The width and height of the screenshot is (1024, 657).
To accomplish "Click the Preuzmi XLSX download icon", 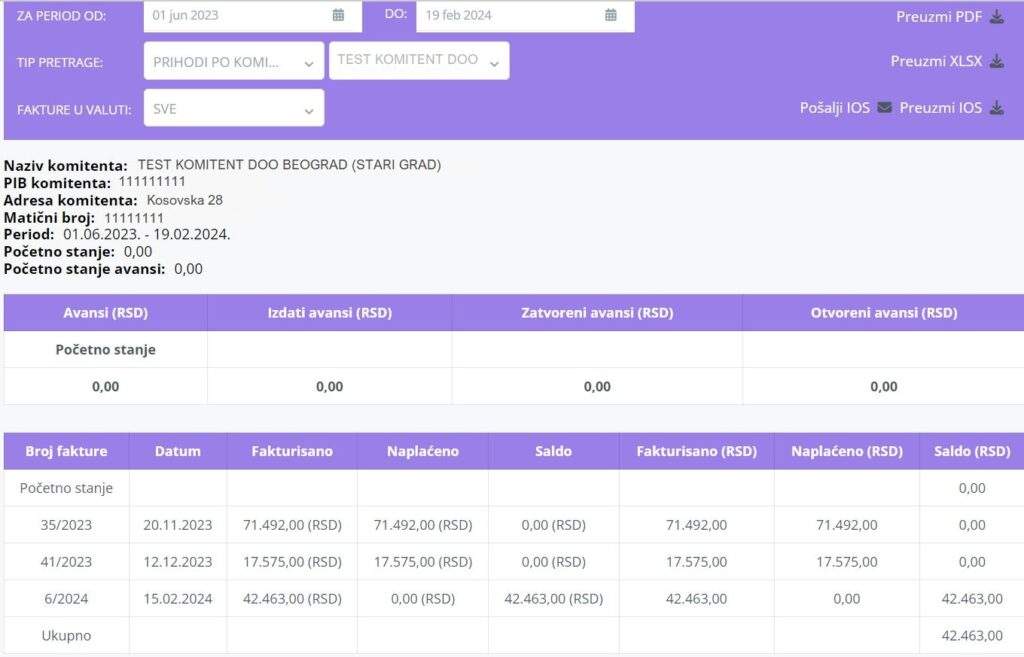I will coord(997,61).
